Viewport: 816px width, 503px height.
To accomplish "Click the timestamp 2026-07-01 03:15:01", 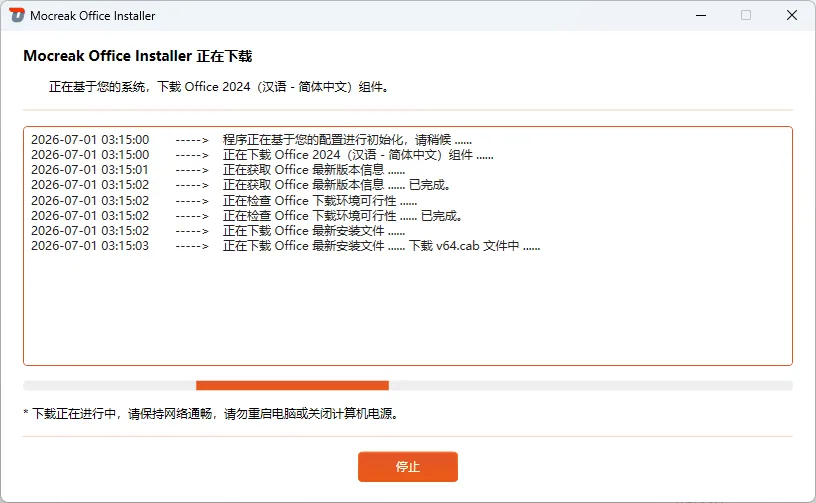I will click(90, 170).
